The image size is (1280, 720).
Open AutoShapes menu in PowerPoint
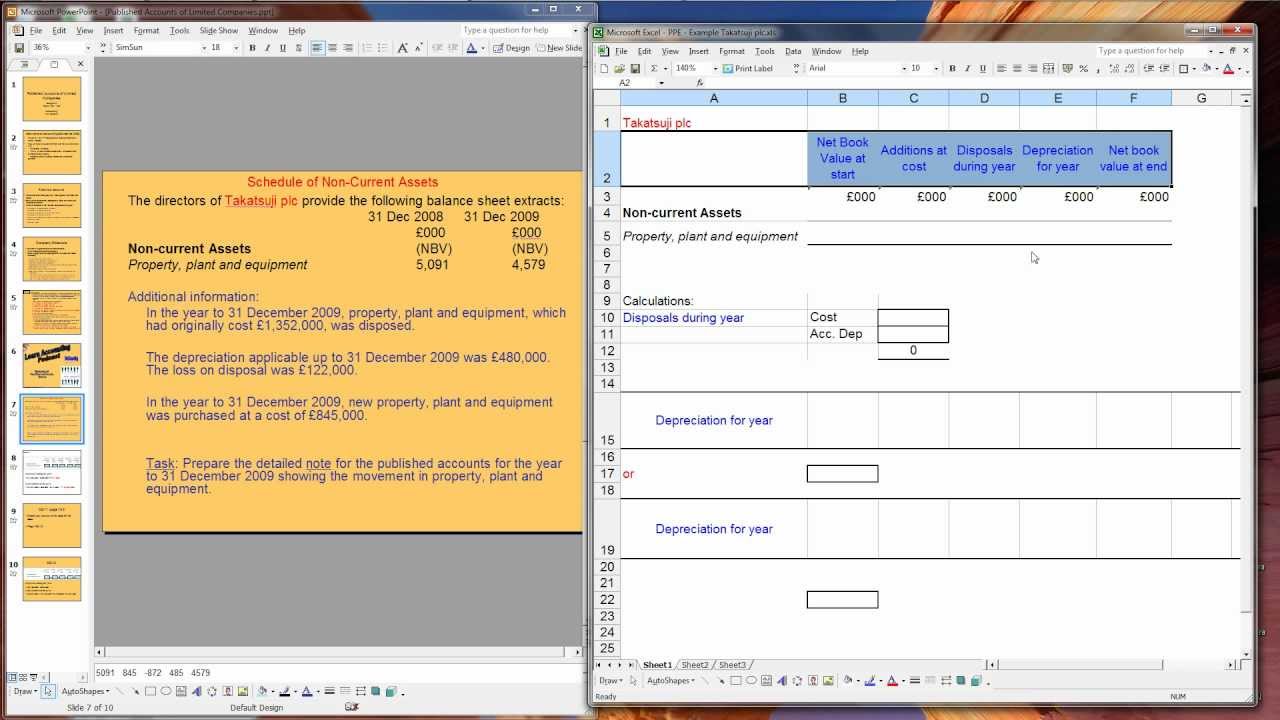(84, 691)
